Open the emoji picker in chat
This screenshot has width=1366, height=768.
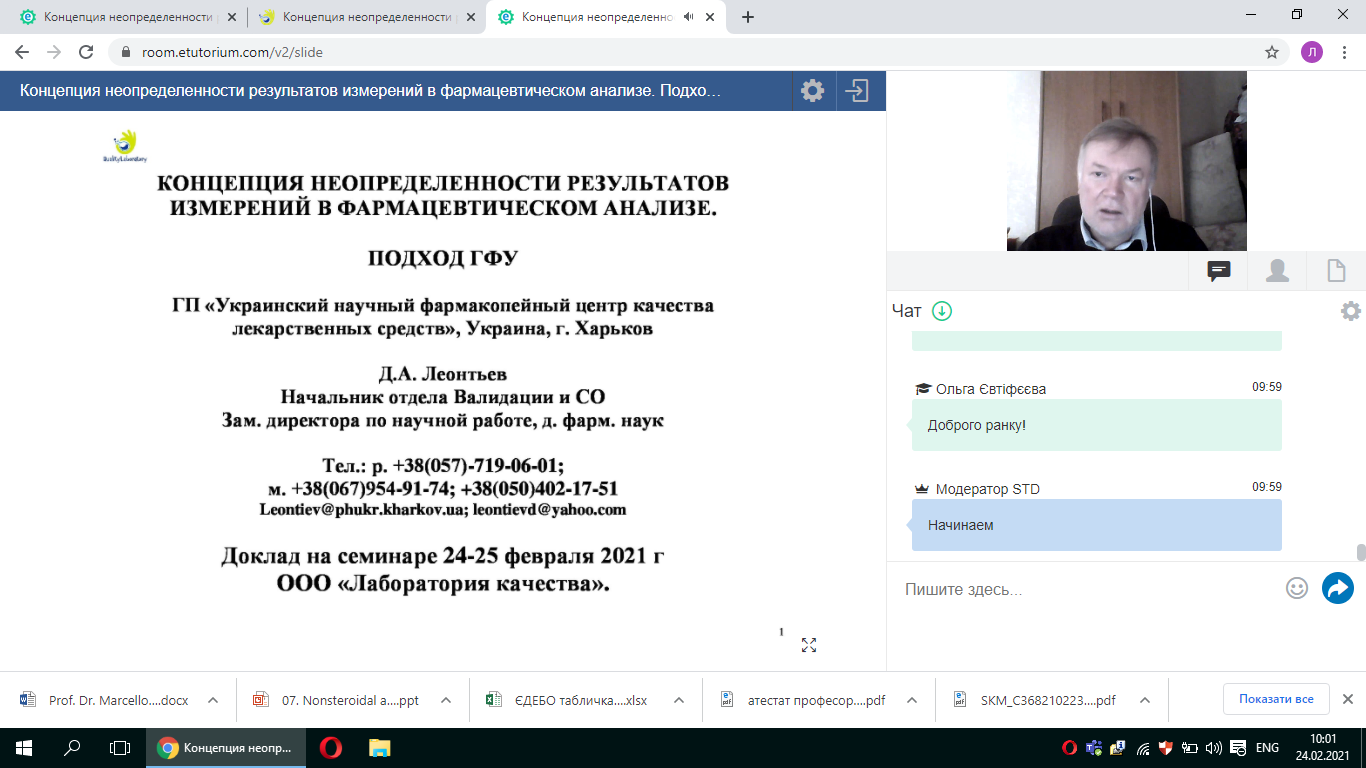[1296, 588]
